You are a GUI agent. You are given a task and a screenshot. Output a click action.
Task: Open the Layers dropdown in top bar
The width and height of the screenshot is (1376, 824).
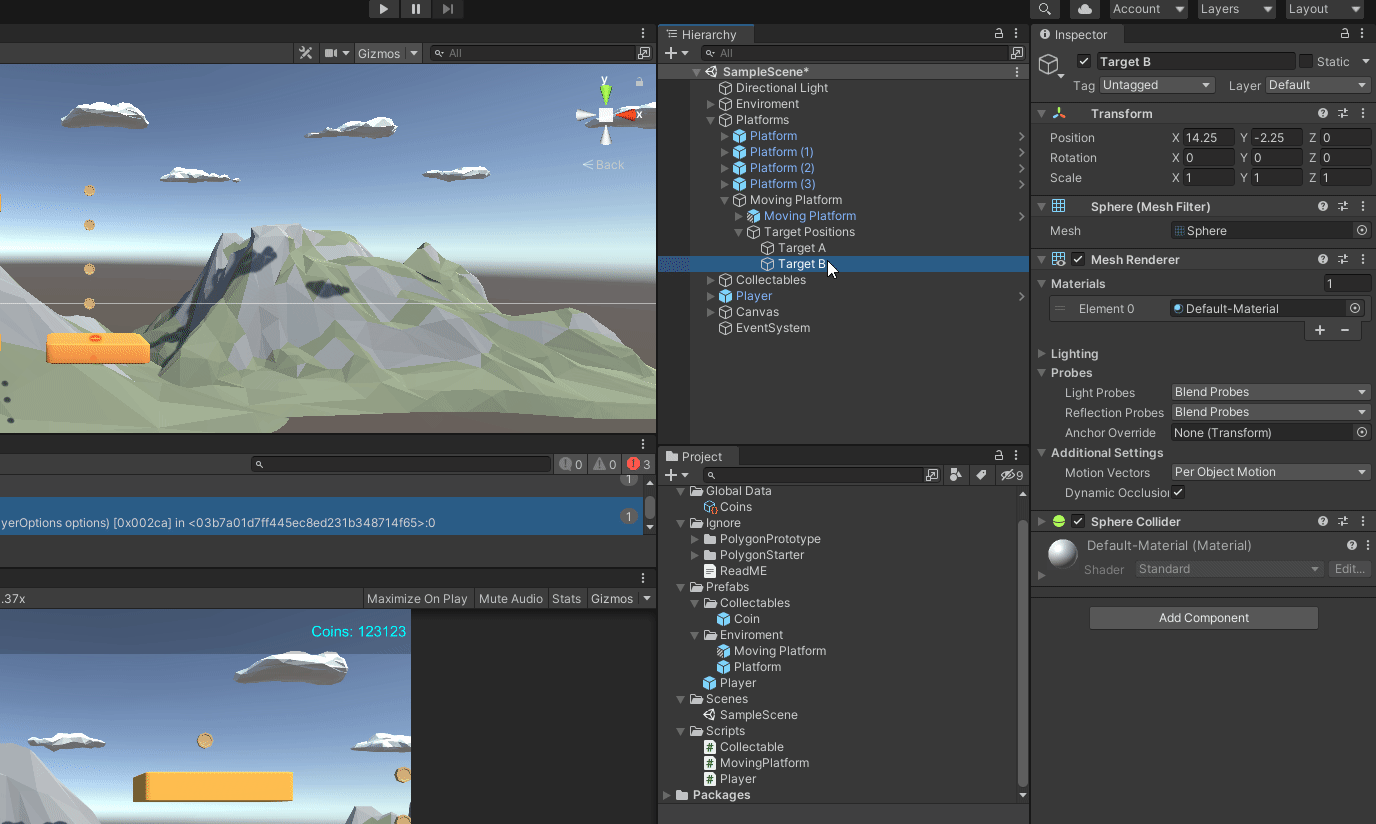tap(1236, 9)
